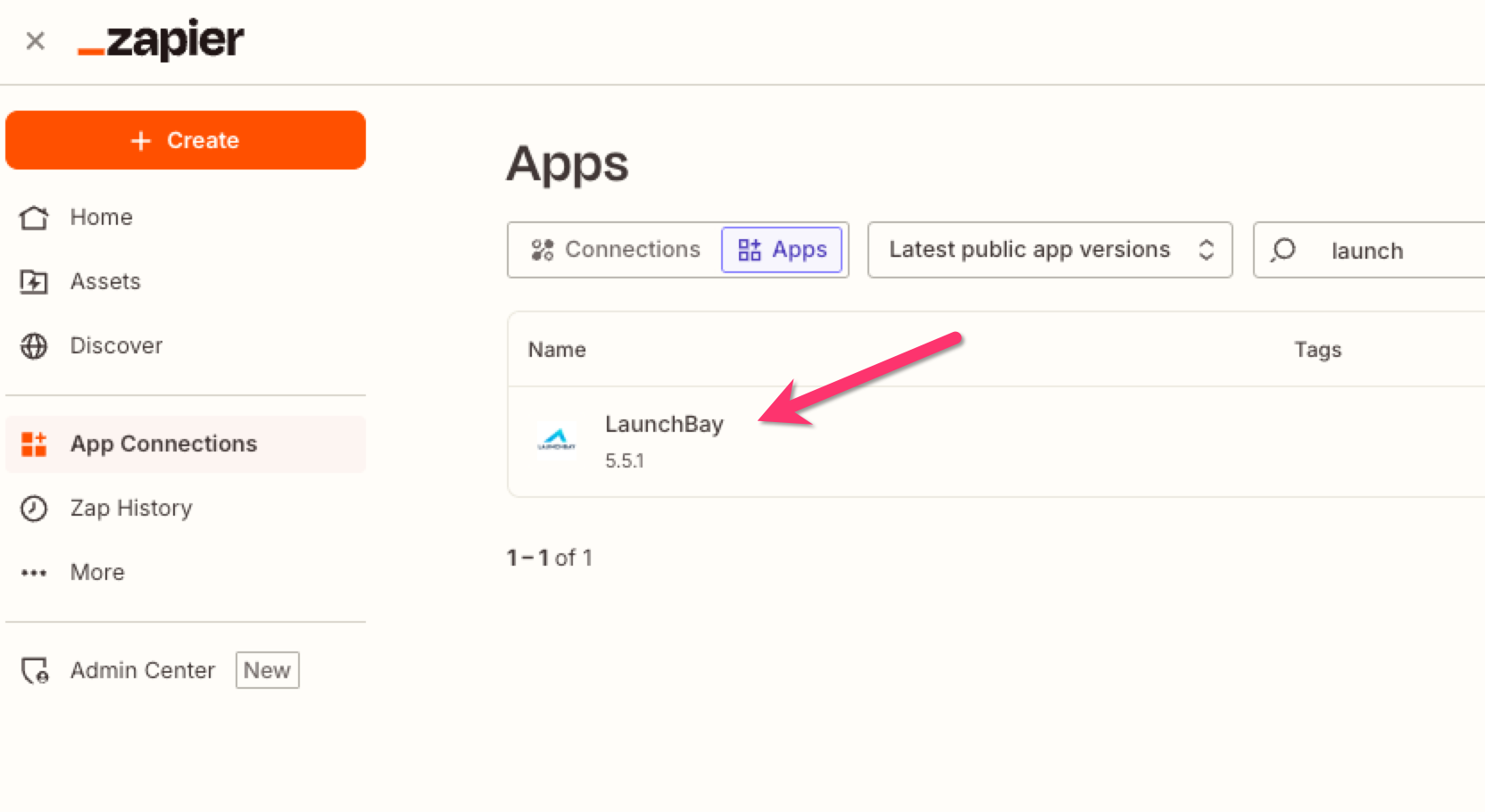Click the orange Create button
1485x812 pixels.
point(186,140)
